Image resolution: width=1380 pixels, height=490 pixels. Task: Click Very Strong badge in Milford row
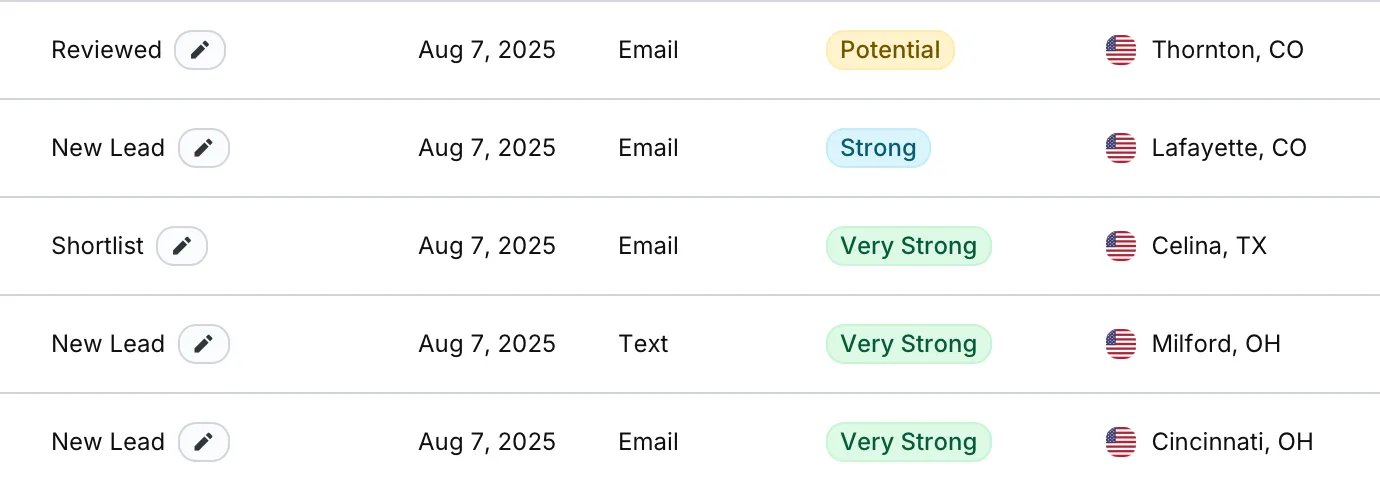(908, 344)
